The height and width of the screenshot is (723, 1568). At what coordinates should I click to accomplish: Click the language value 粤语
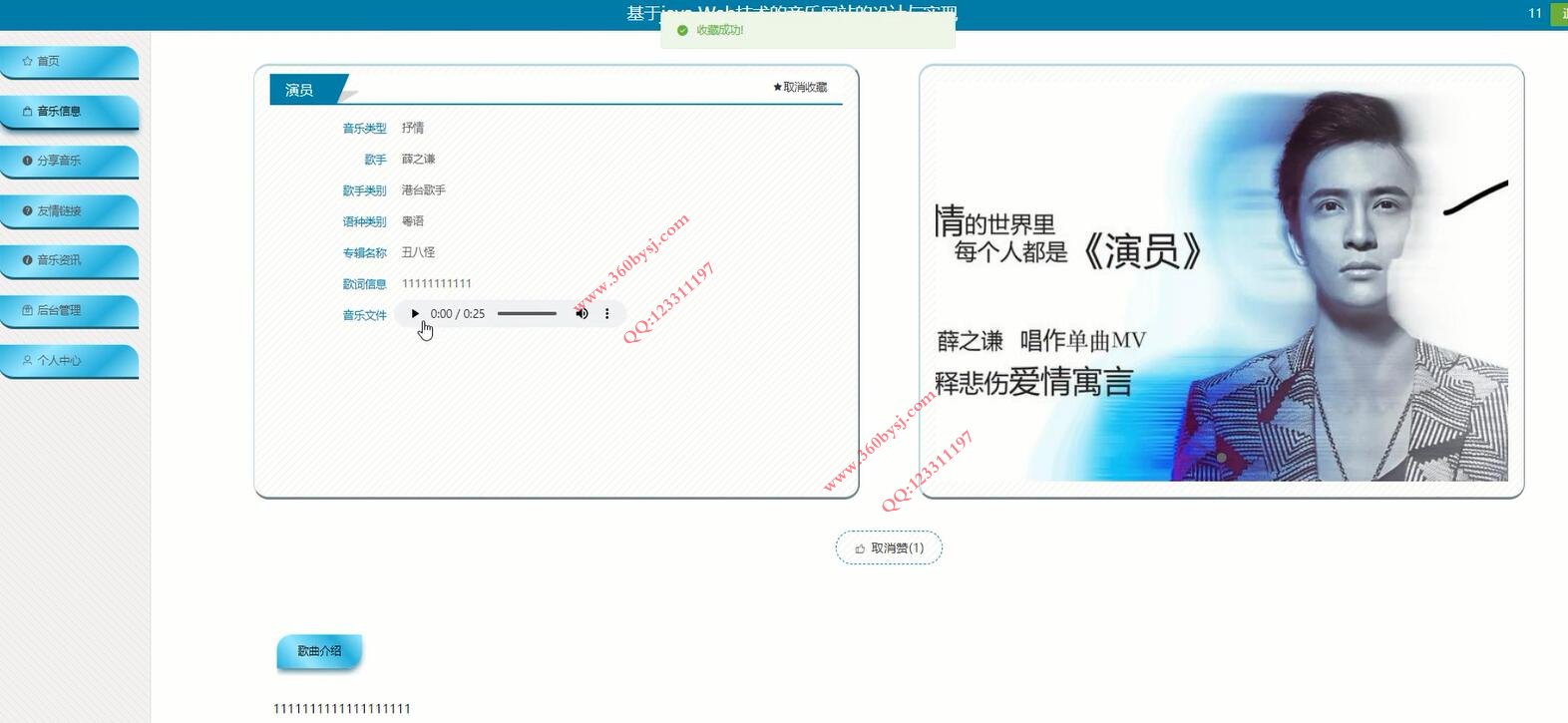[413, 221]
